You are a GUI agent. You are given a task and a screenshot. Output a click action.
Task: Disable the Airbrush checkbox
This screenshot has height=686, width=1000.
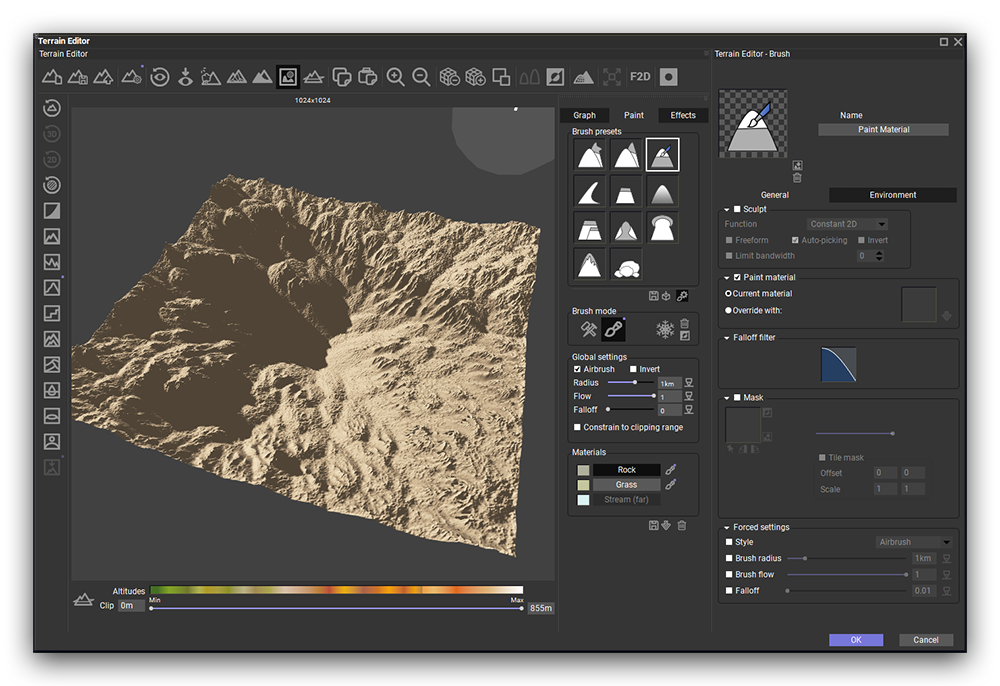[x=577, y=370]
